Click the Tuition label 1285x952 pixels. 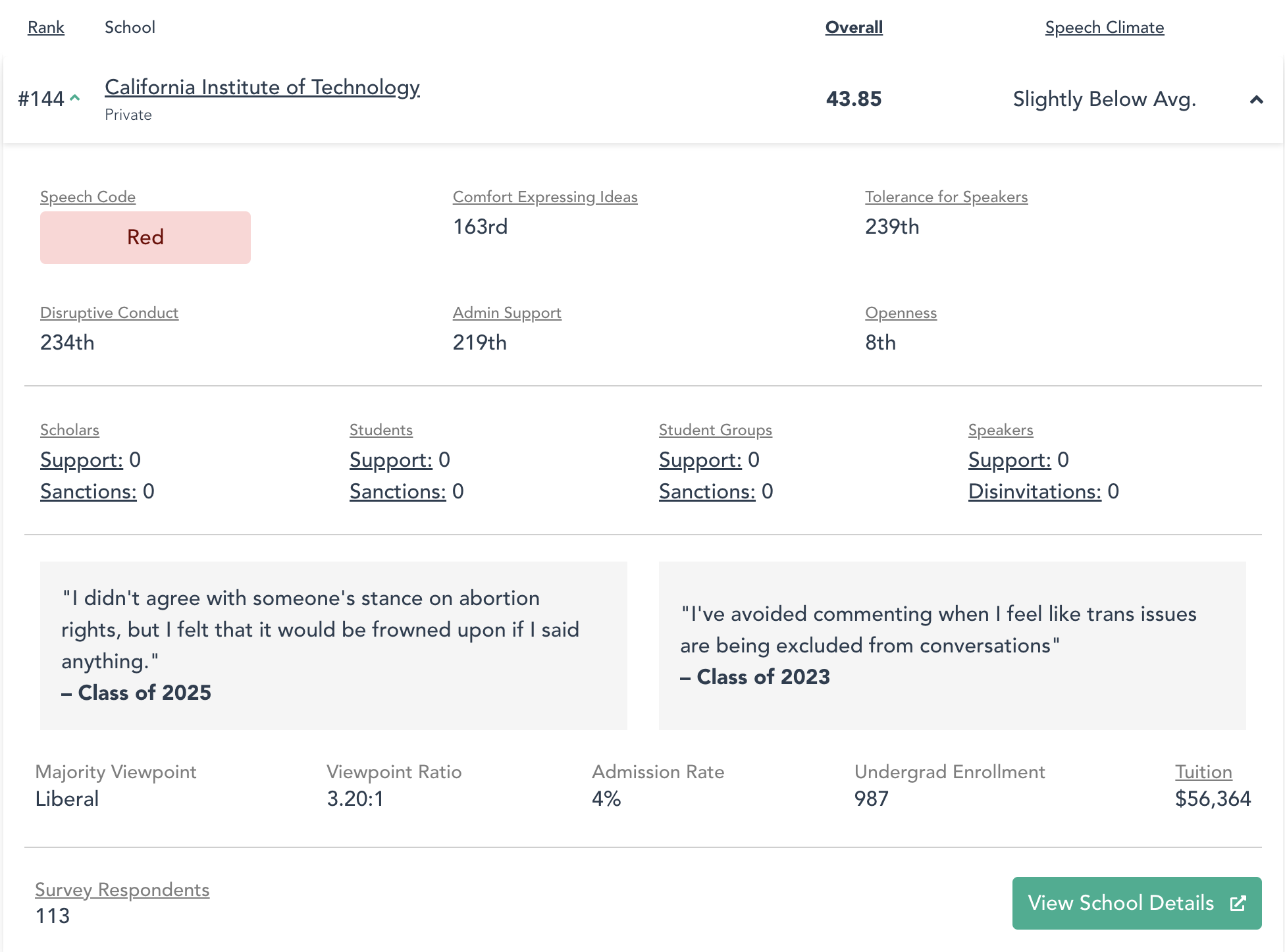click(x=1203, y=772)
